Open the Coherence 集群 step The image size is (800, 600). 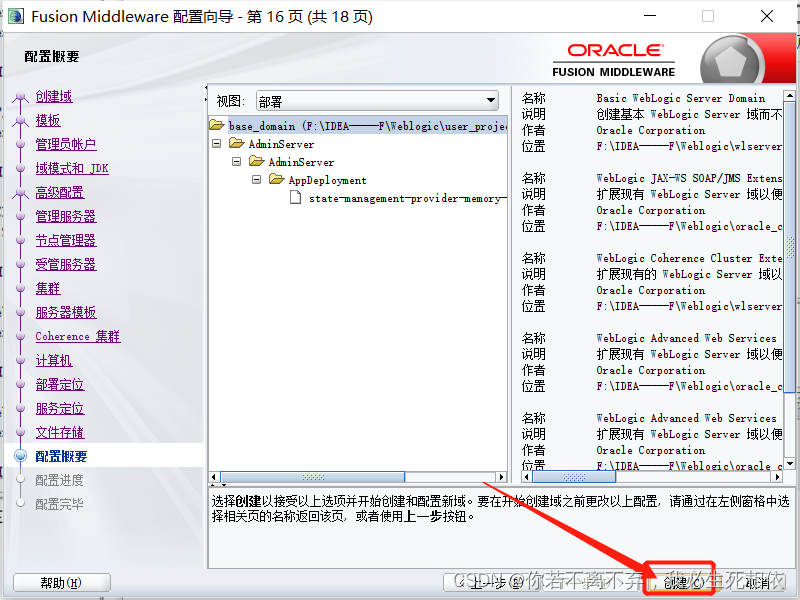[x=78, y=336]
